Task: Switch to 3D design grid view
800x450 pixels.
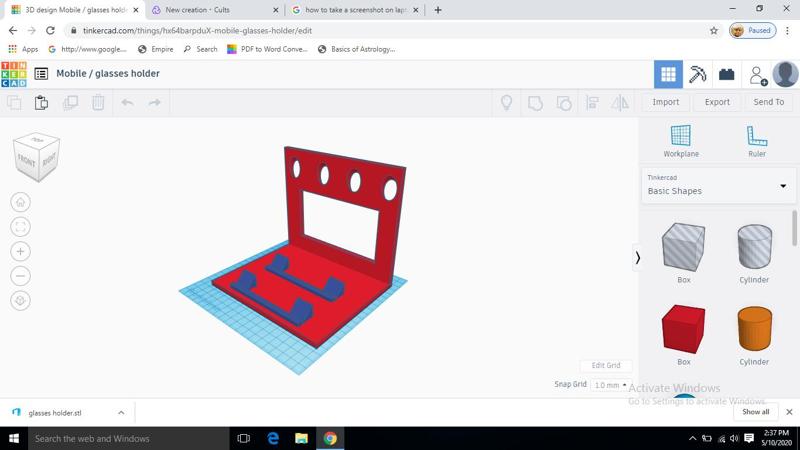Action: [668, 74]
